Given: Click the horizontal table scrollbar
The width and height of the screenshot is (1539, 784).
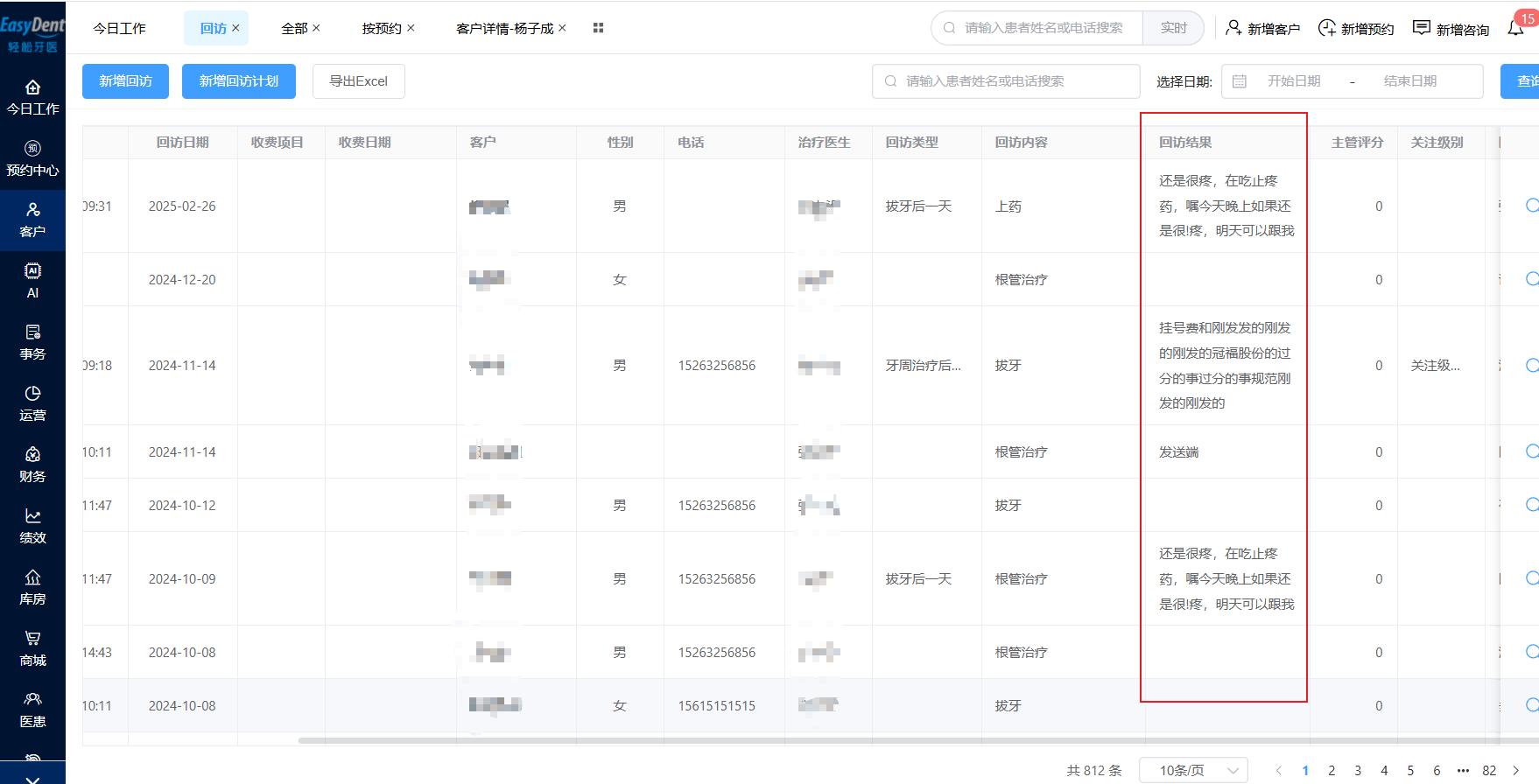Looking at the screenshot, I should (918, 740).
